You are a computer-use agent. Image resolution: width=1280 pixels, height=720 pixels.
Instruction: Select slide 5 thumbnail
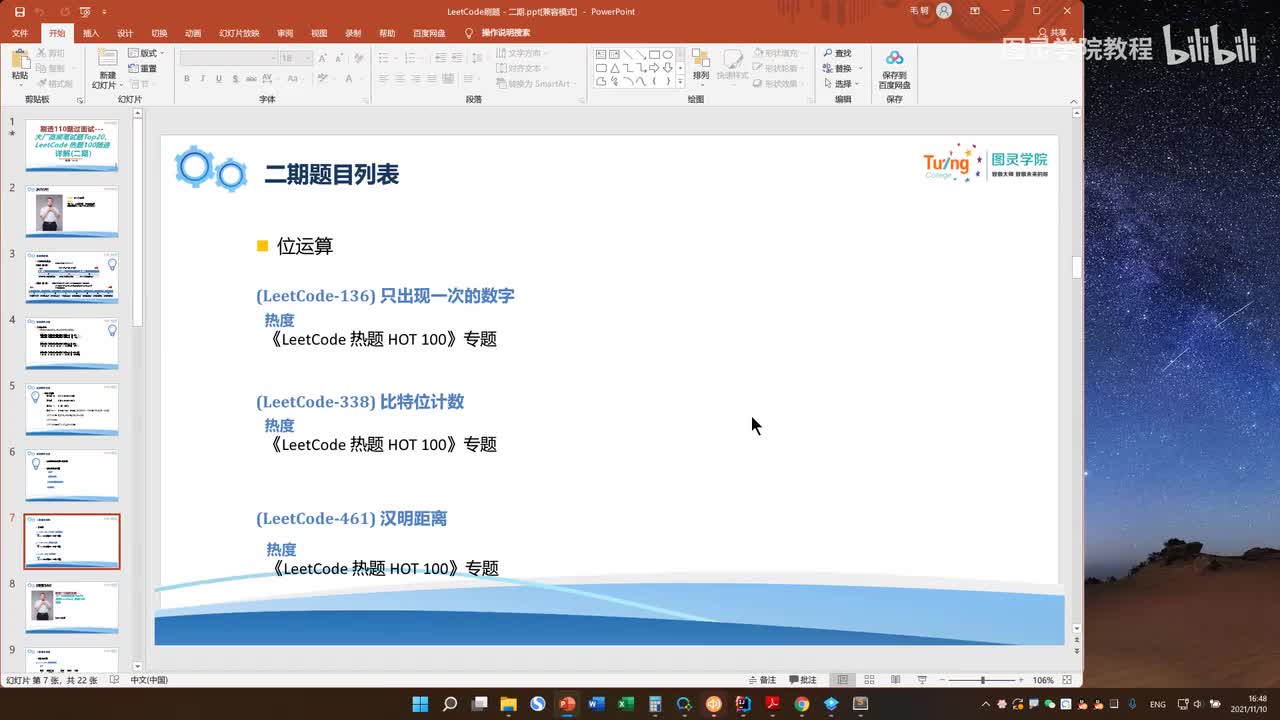point(72,409)
